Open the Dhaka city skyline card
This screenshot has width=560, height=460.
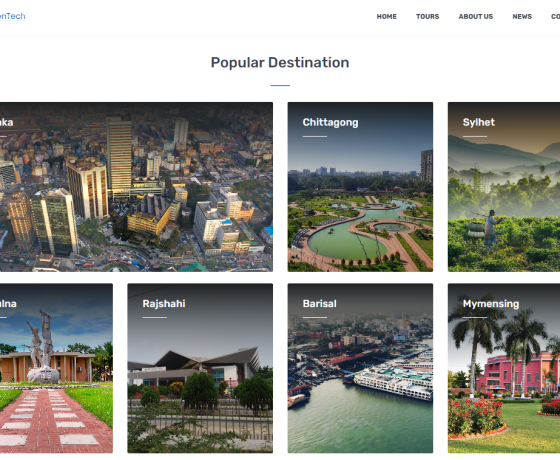coord(136,187)
